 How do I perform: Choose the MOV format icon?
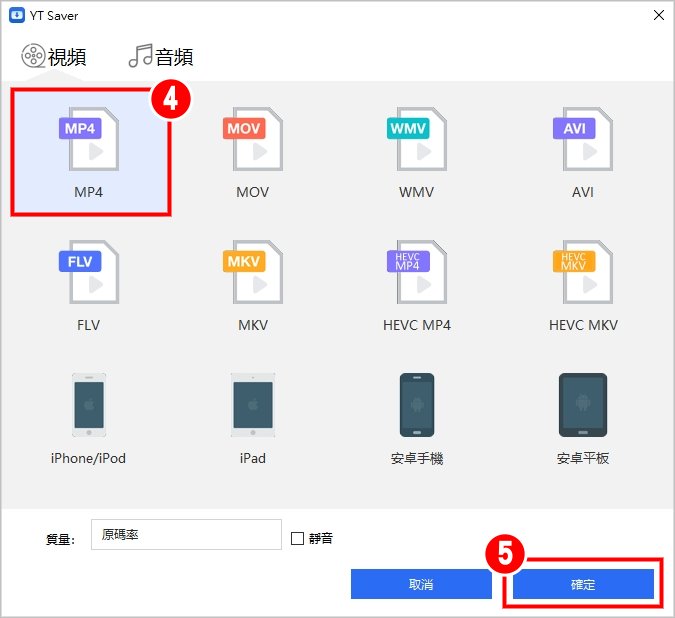coord(253,139)
